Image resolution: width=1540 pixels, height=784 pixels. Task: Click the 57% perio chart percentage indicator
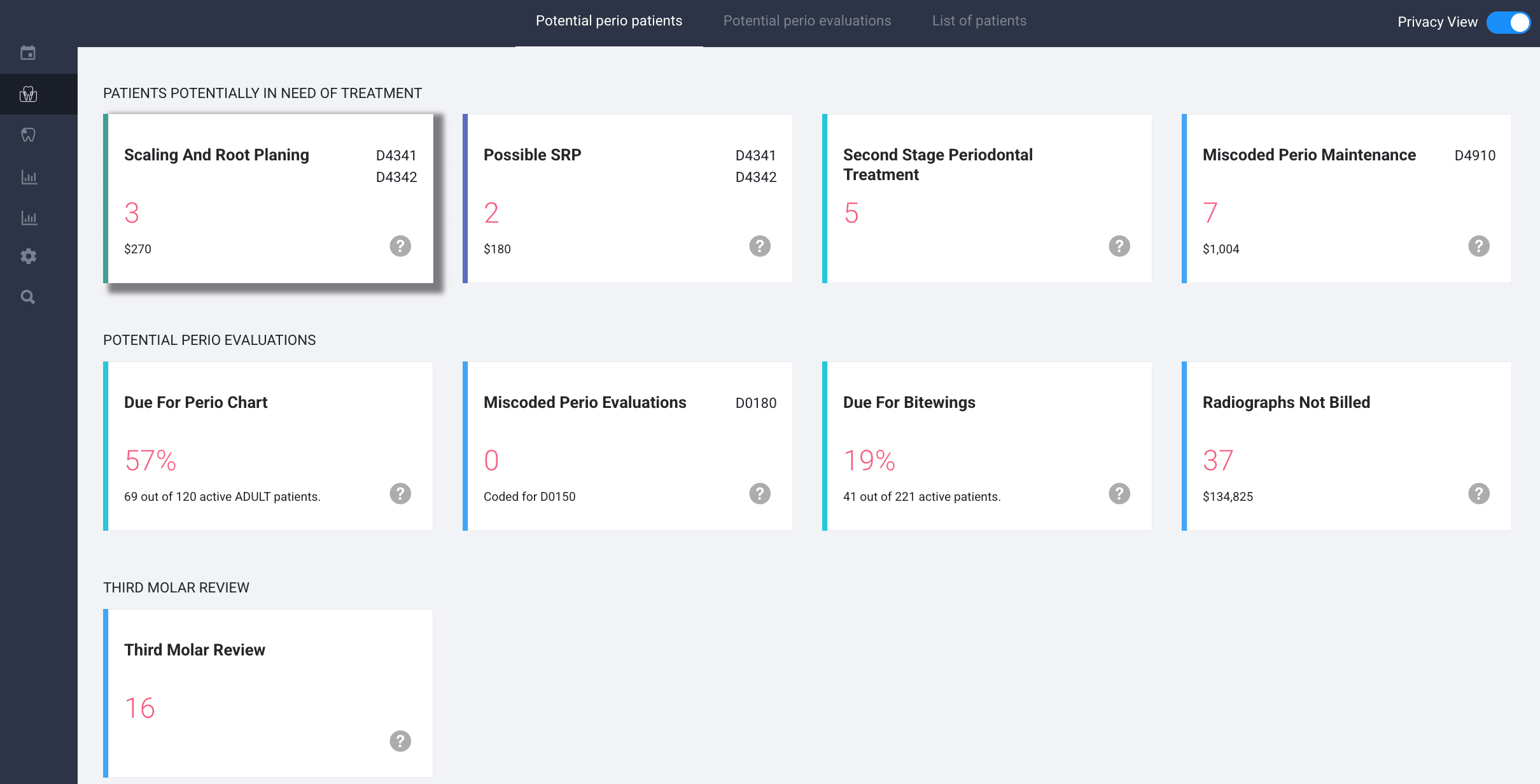coord(150,459)
